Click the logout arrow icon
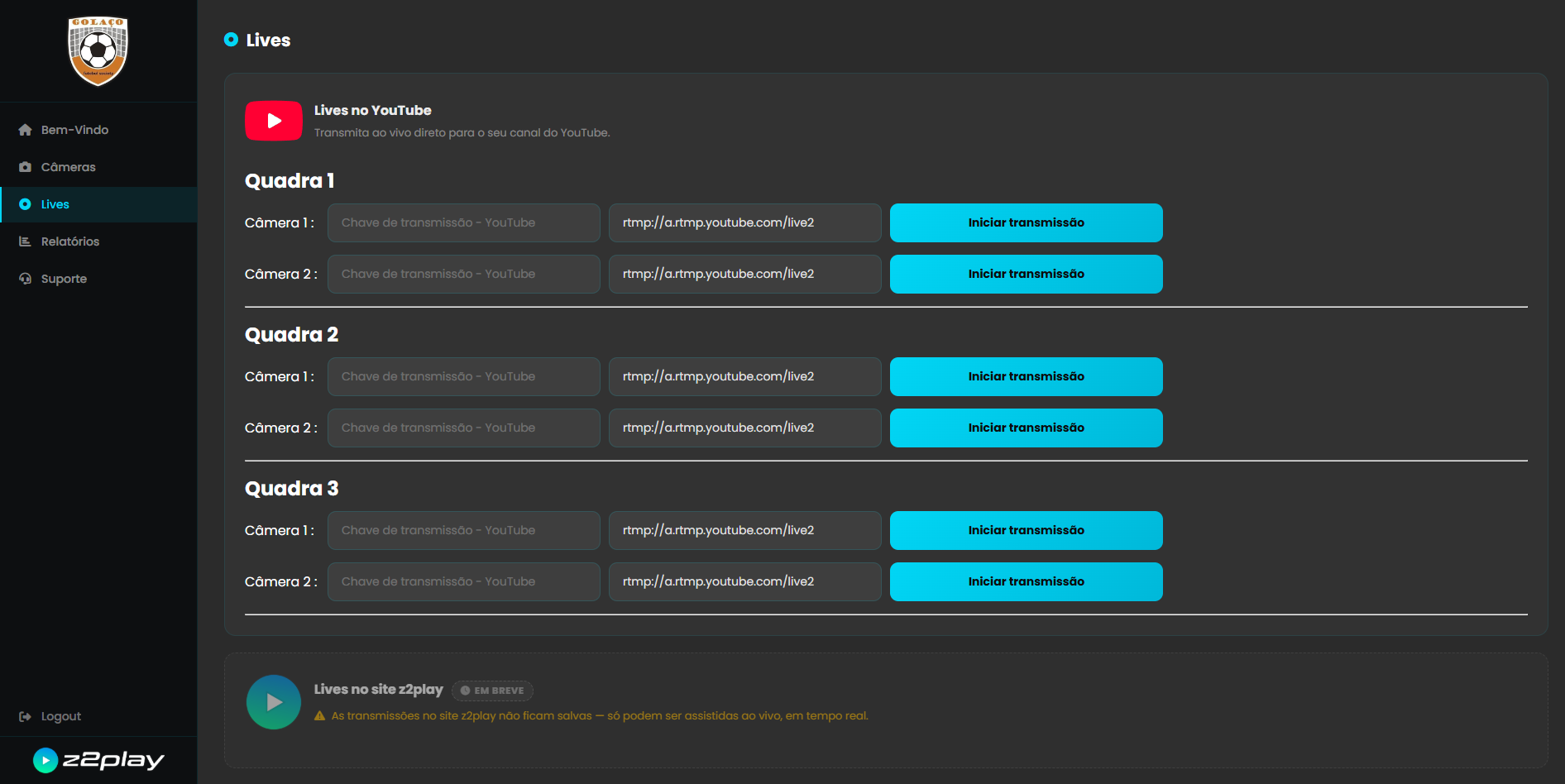The image size is (1565, 784). [x=24, y=716]
